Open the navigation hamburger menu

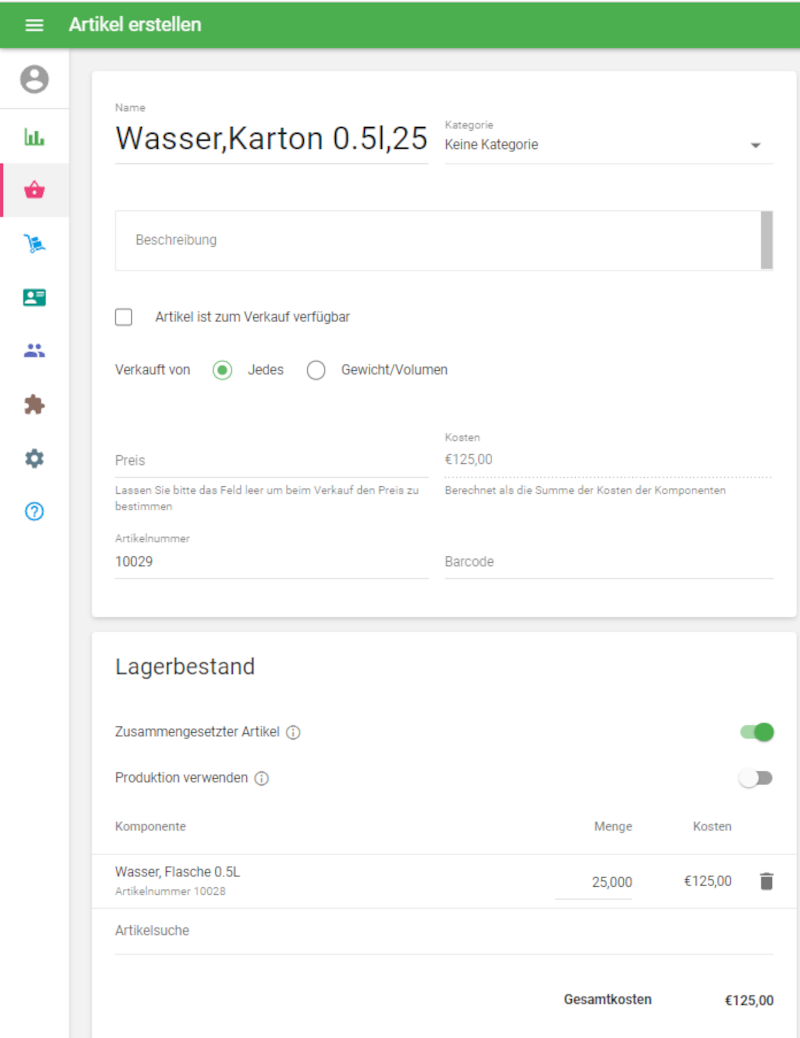(x=35, y=24)
